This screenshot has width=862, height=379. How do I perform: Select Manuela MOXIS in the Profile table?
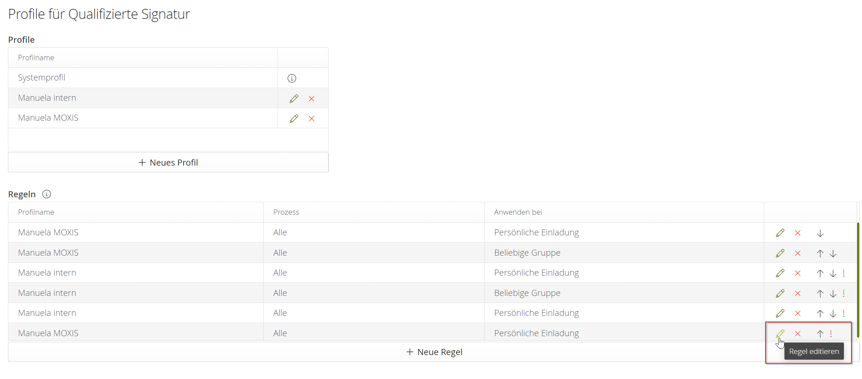tap(48, 118)
